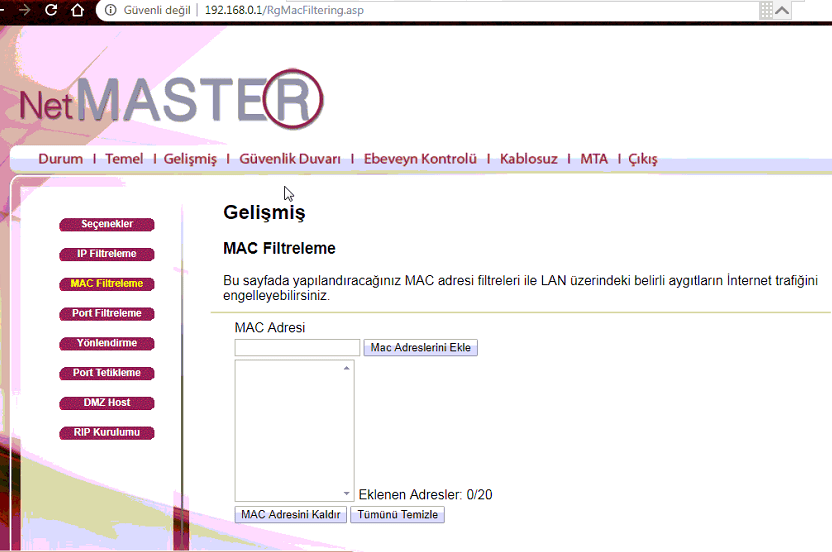Click the site info icon in address bar

tap(110, 10)
